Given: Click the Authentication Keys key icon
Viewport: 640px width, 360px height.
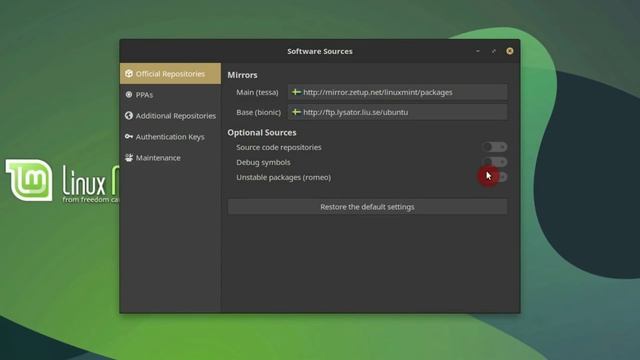Looking at the screenshot, I should click(x=129, y=136).
